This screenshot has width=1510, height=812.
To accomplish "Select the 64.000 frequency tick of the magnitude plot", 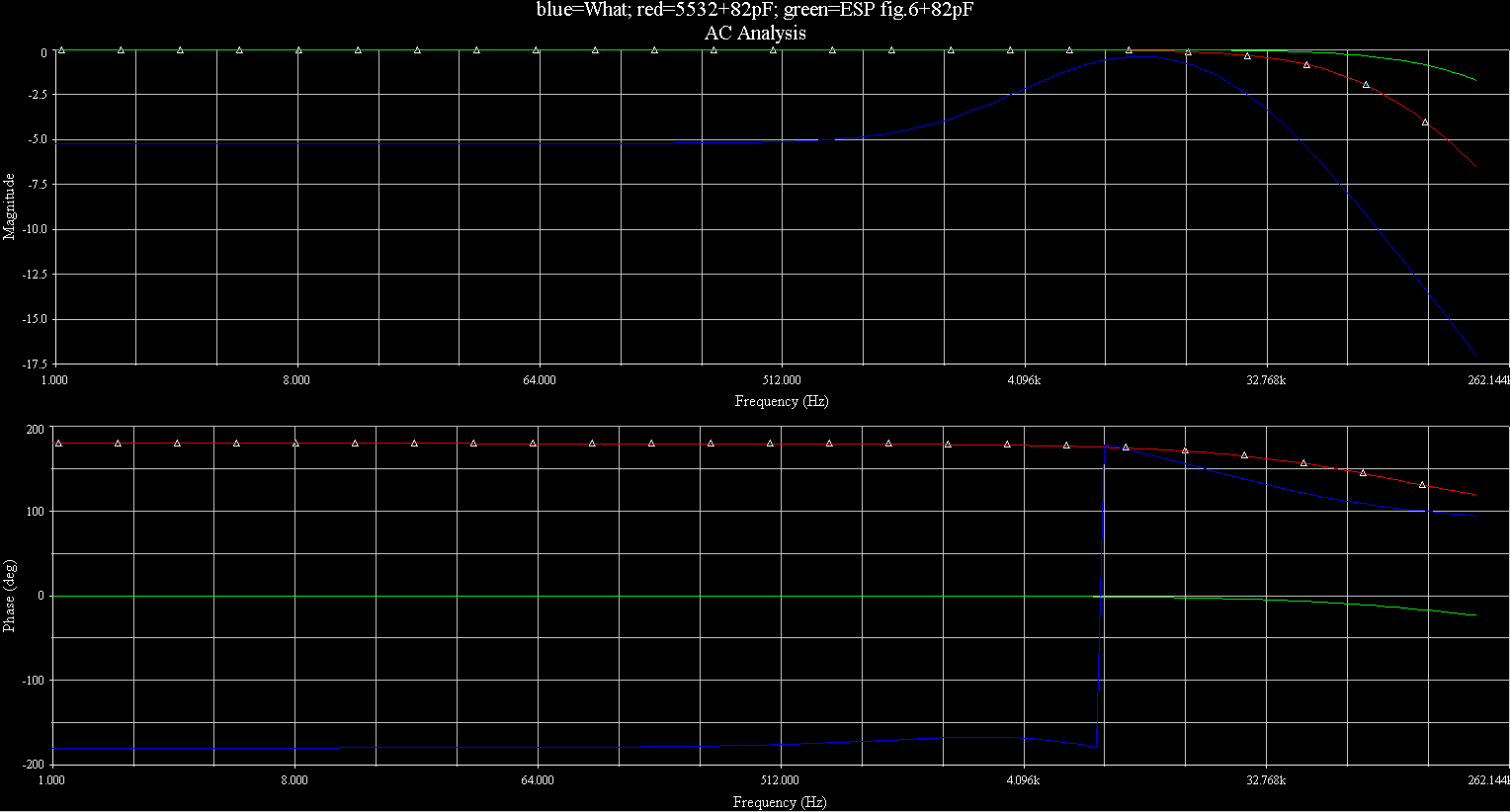I will (x=539, y=380).
